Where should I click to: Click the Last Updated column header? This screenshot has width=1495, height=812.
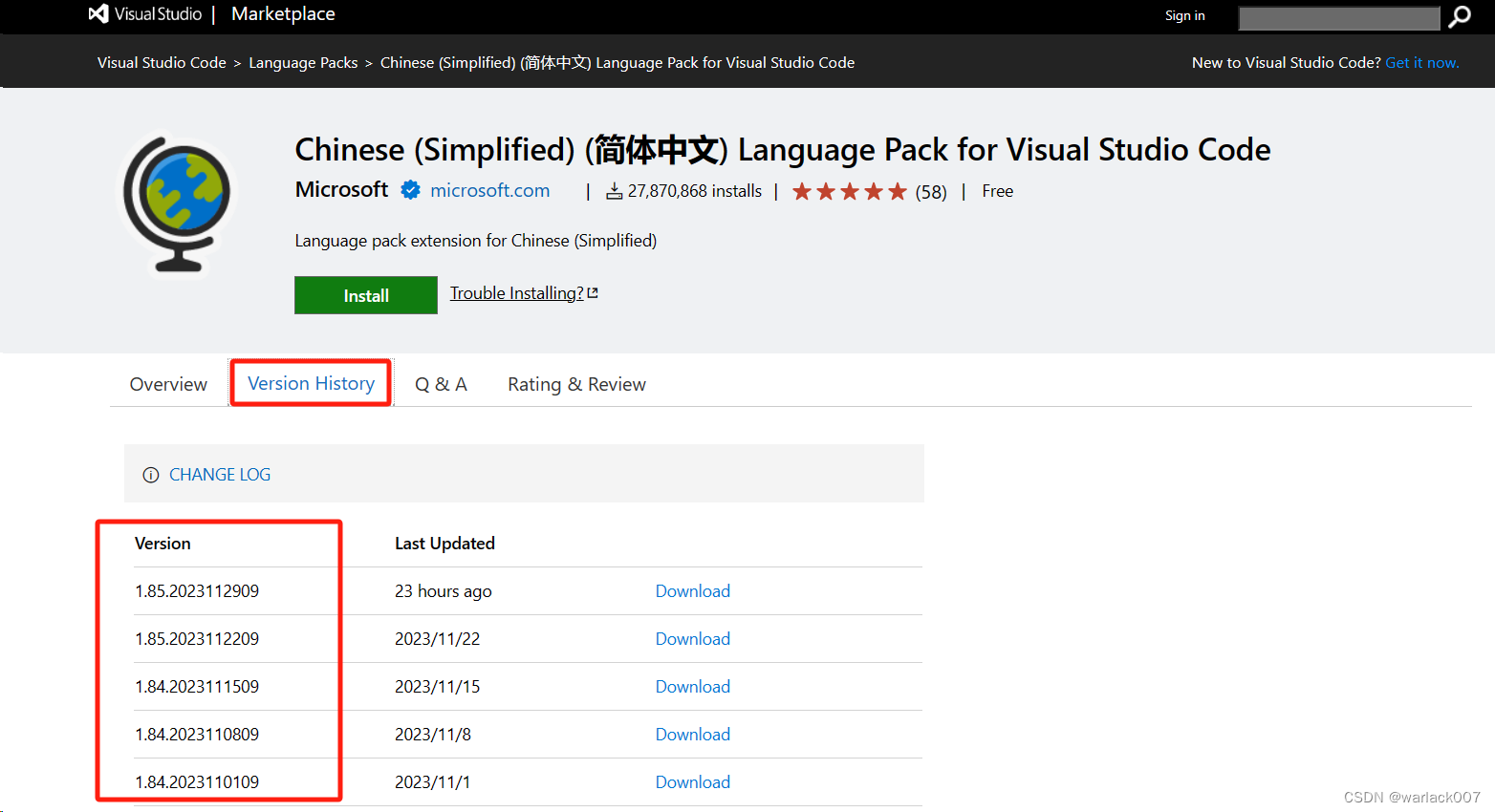point(444,544)
